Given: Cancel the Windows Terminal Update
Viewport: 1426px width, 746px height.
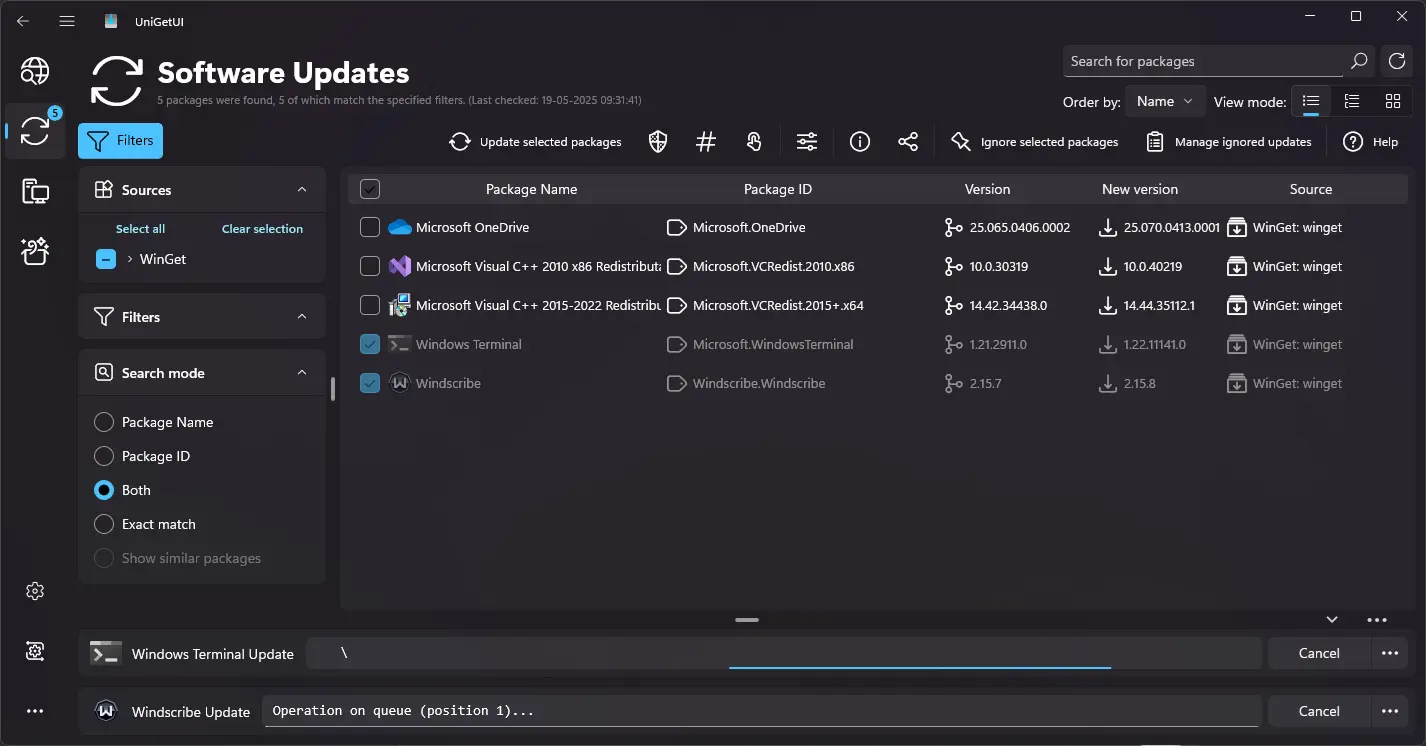Looking at the screenshot, I should 1319,653.
